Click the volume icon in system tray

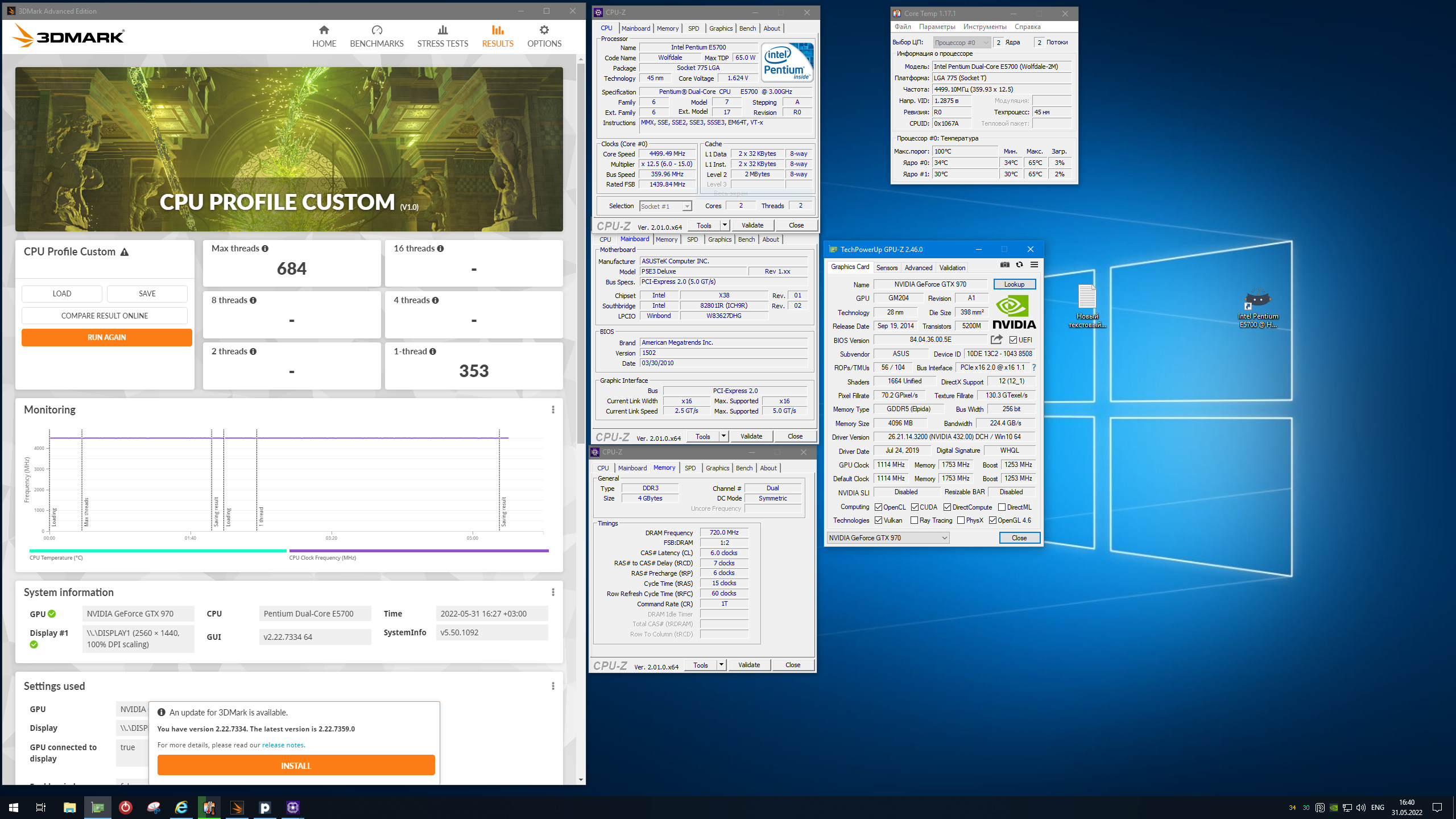click(1360, 808)
